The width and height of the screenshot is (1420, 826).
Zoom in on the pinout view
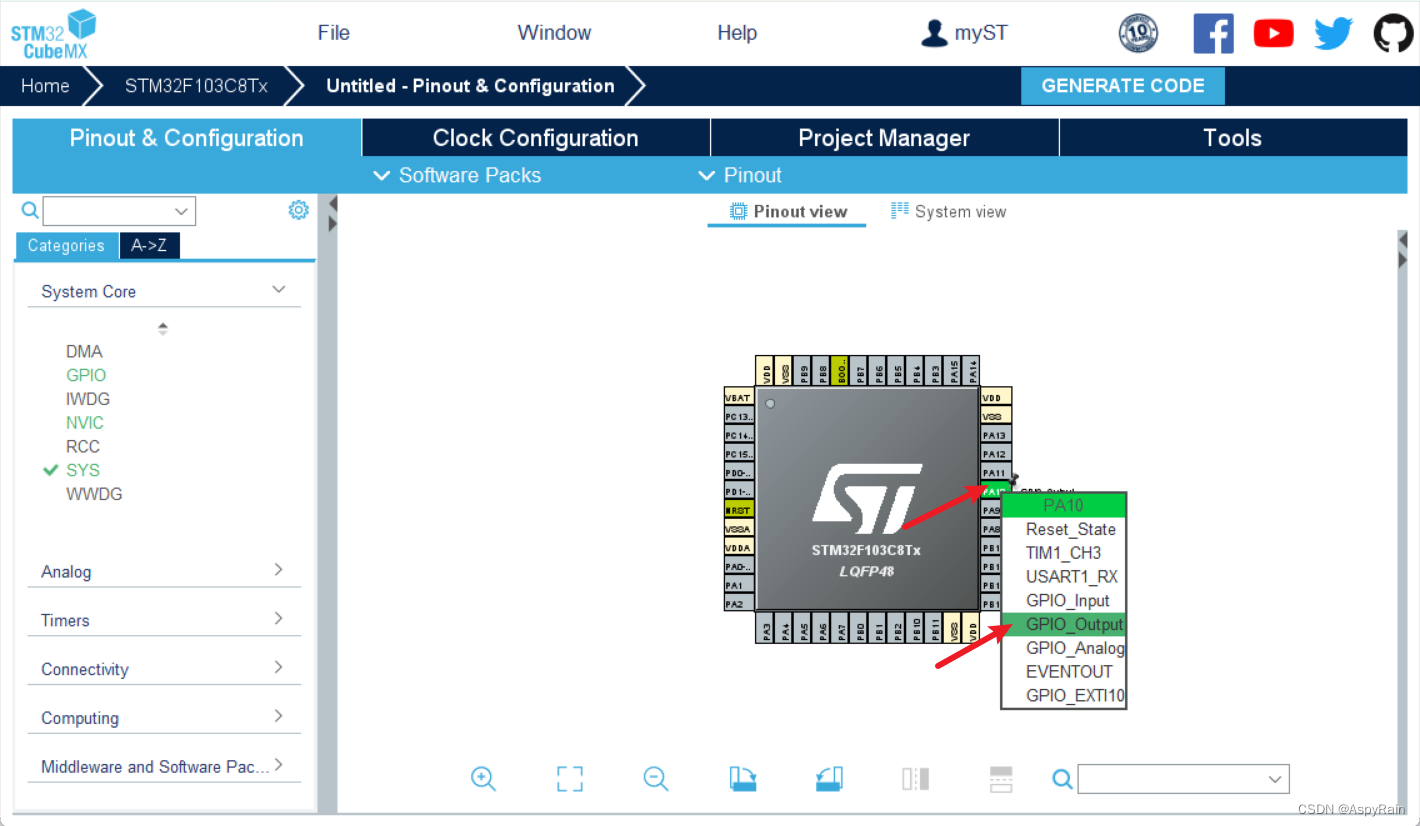coord(483,778)
